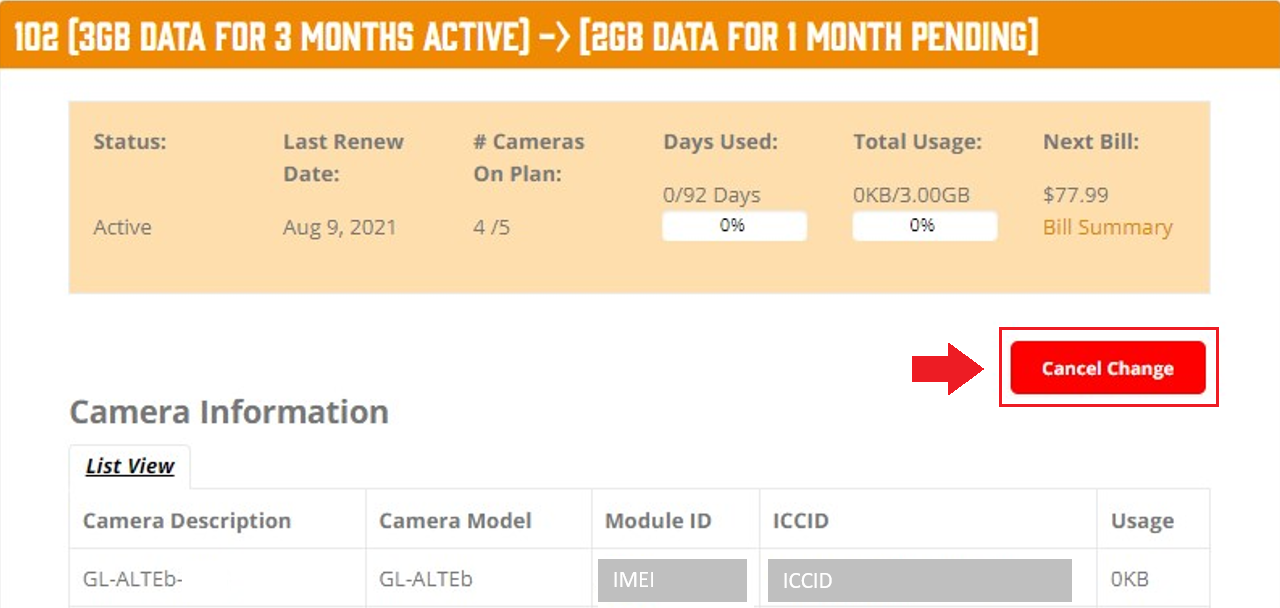1280x608 pixels.
Task: Click the Active status value
Action: (x=123, y=227)
